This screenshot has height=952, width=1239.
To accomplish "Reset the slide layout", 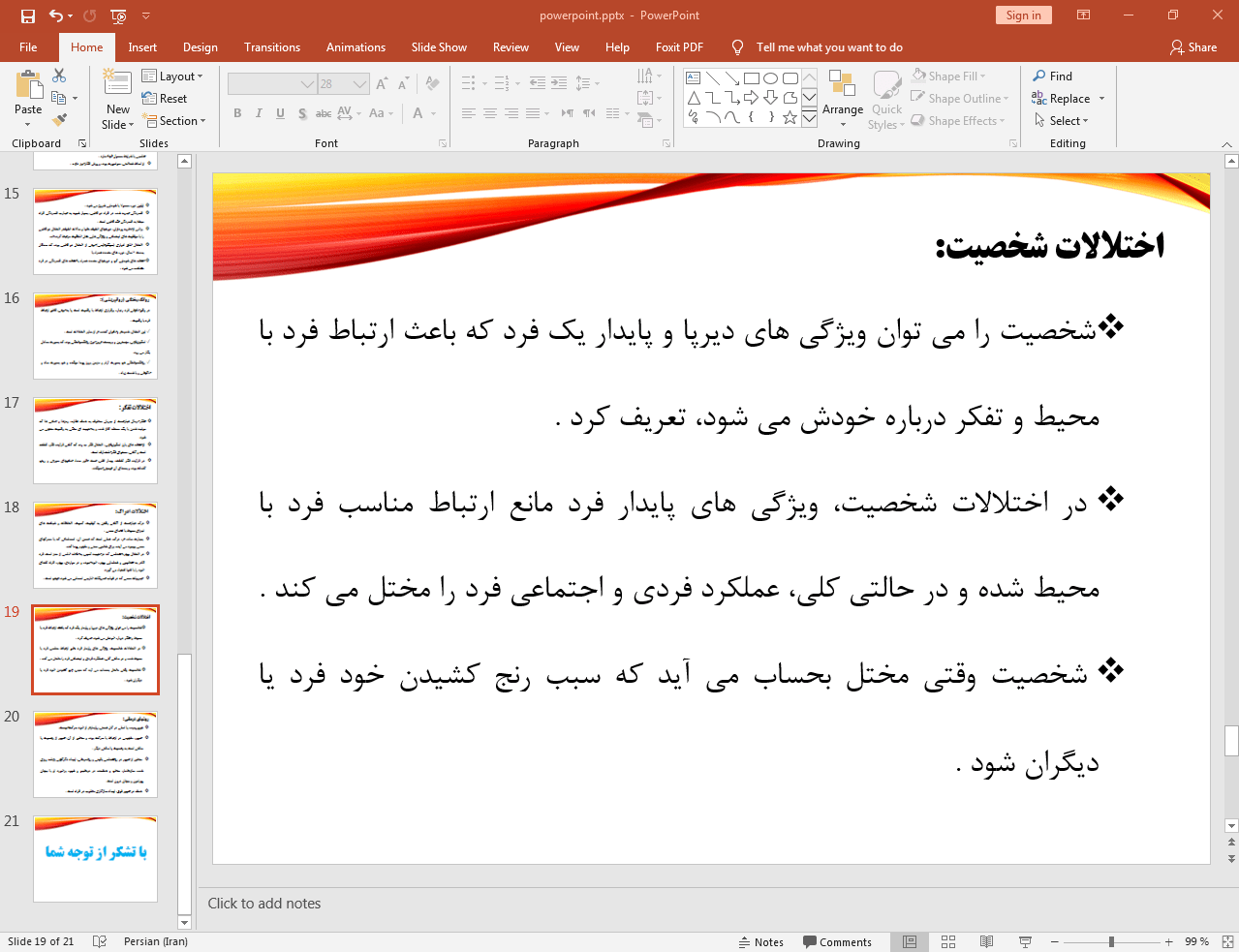I will (x=165, y=99).
